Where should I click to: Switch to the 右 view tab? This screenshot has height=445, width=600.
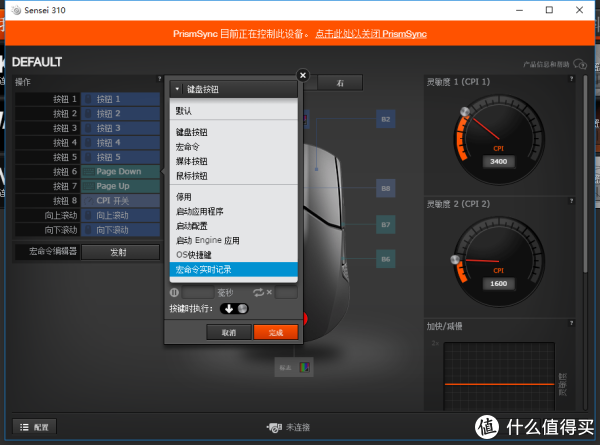(340, 83)
